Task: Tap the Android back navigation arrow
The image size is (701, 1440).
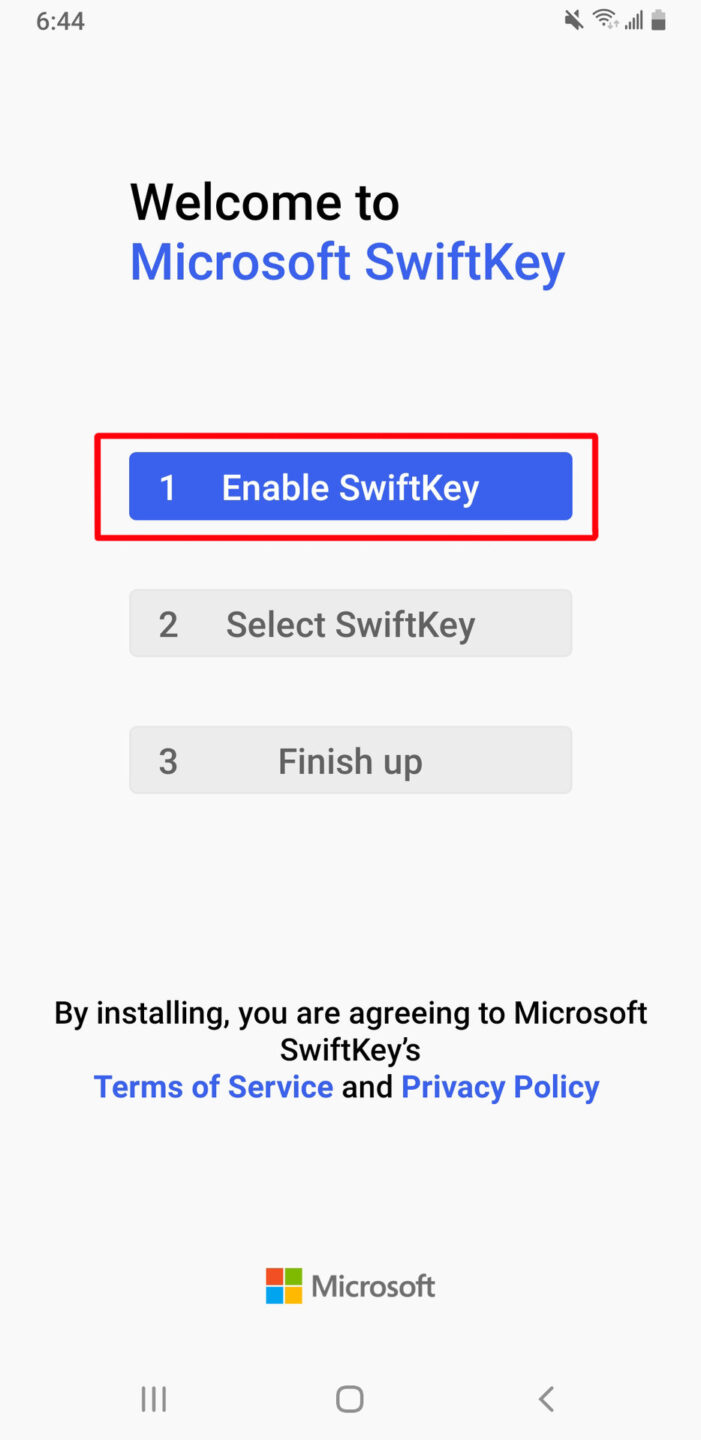Action: click(545, 1399)
